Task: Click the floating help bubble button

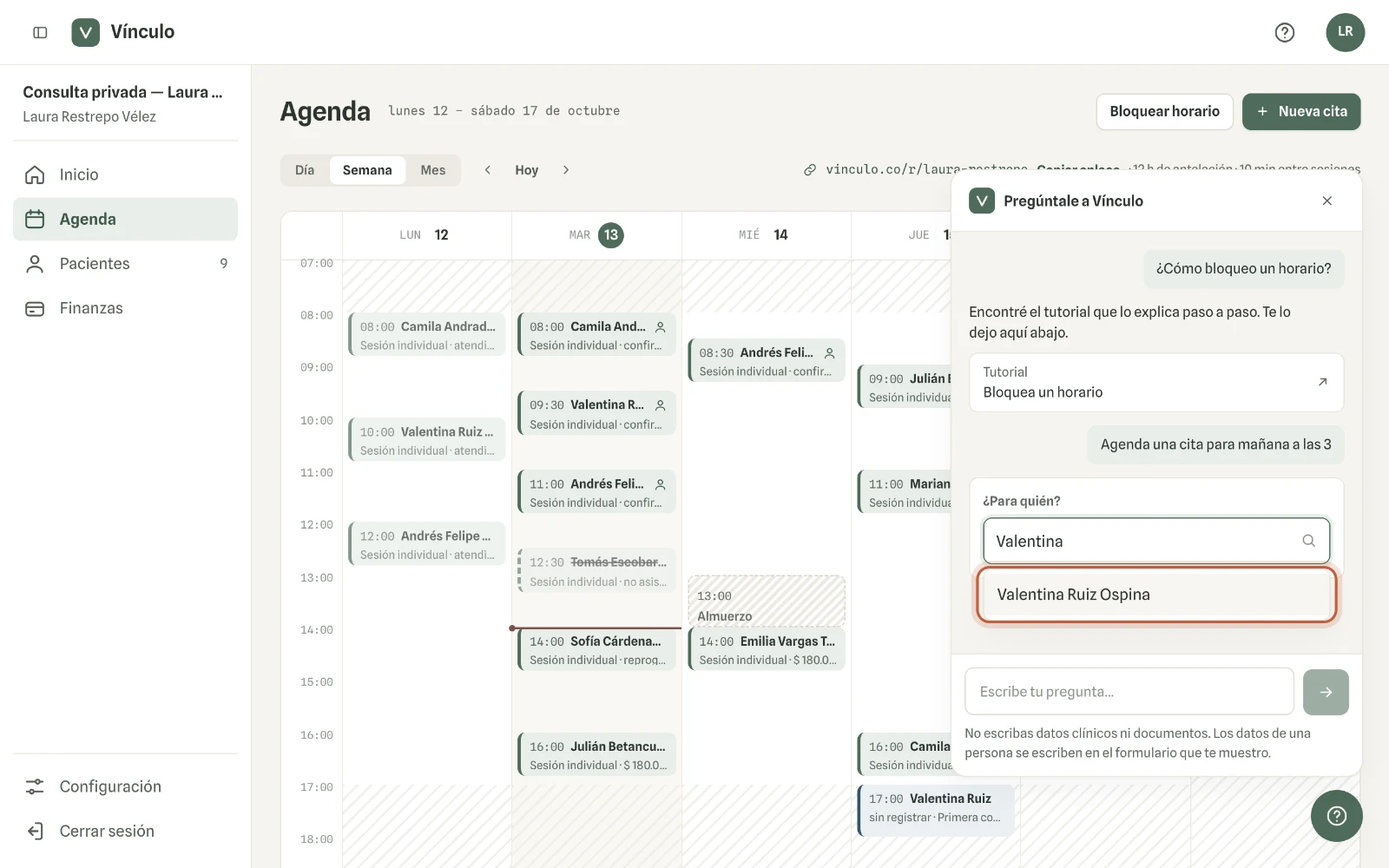Action: [1336, 815]
